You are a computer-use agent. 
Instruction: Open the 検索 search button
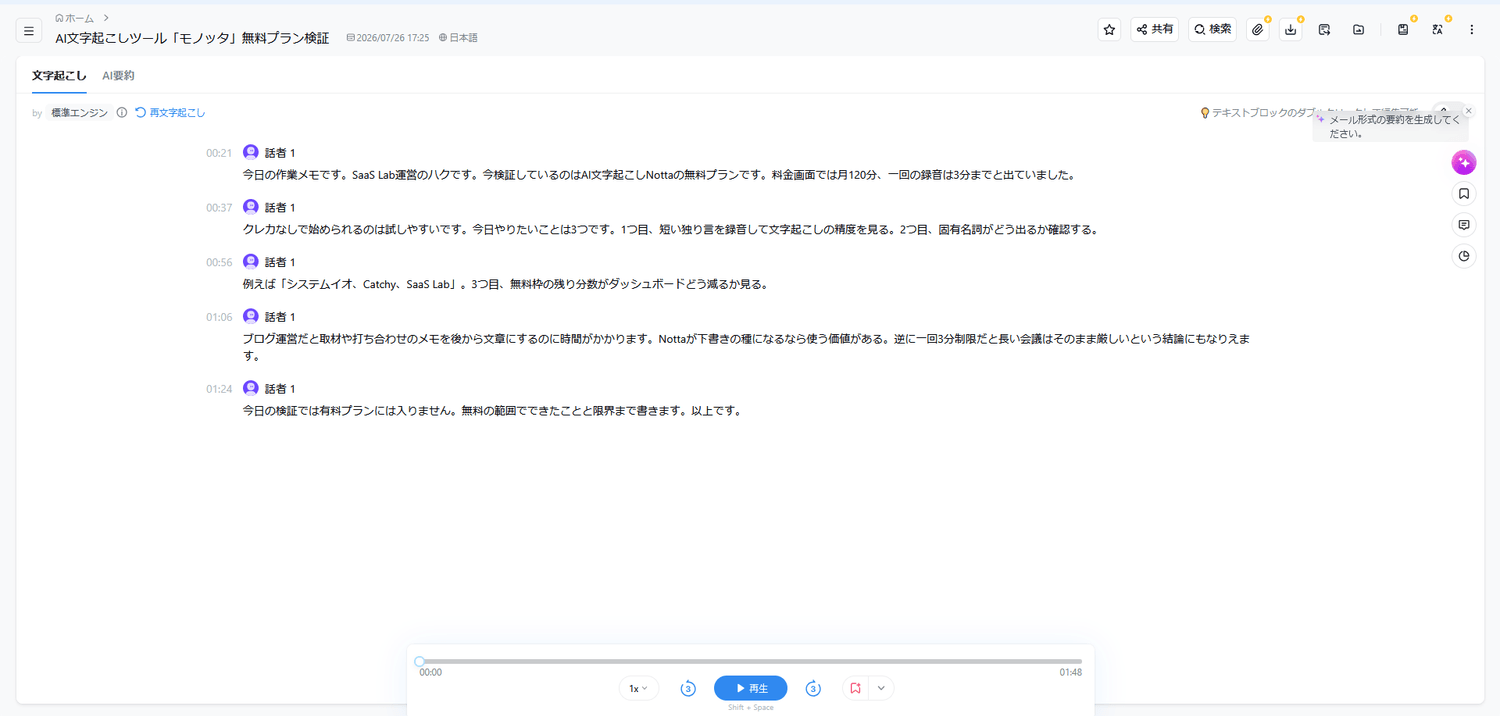click(x=1212, y=30)
